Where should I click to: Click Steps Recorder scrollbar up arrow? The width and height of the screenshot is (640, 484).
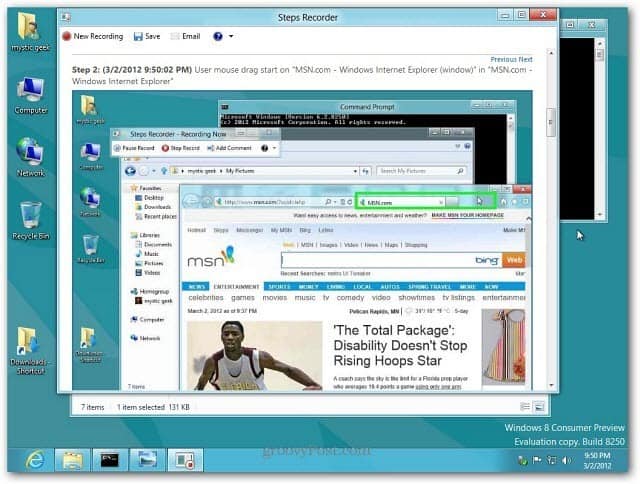pyautogui.click(x=551, y=53)
